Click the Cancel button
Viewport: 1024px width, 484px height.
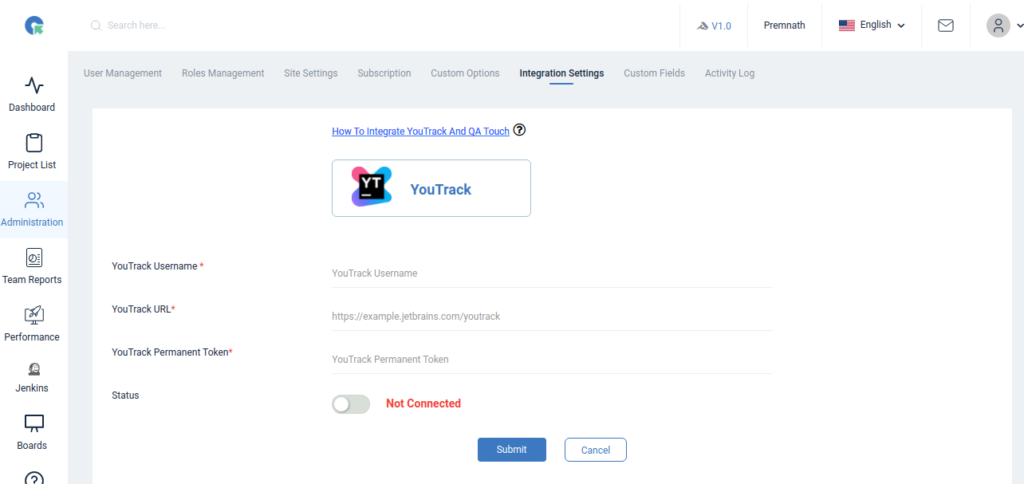pos(595,450)
